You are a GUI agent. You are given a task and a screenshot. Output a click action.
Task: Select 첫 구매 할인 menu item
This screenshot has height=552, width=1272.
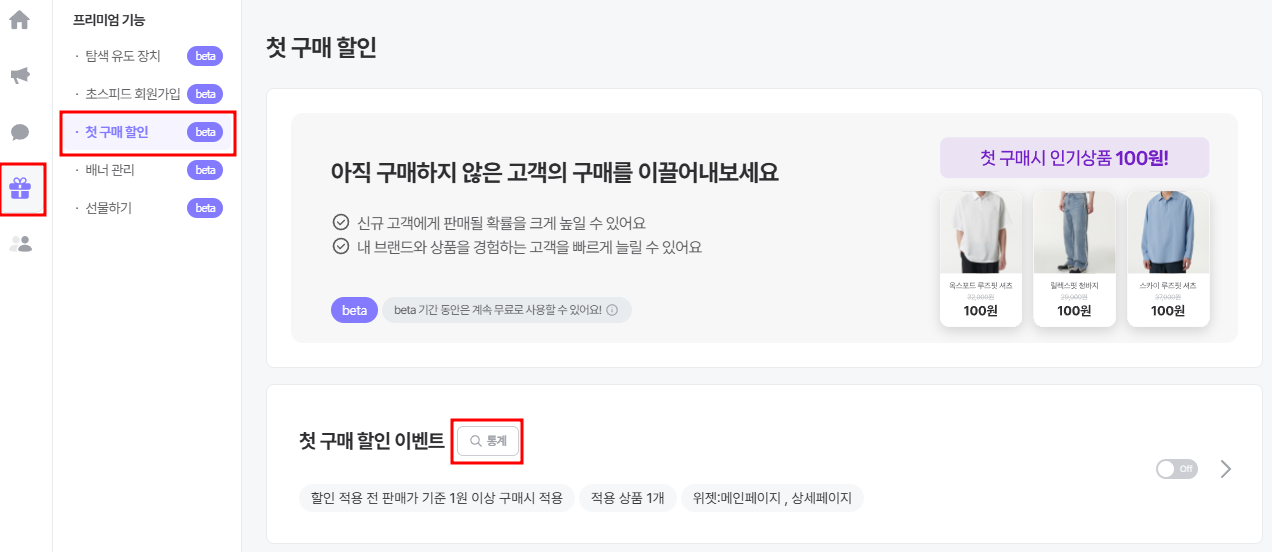tap(116, 132)
